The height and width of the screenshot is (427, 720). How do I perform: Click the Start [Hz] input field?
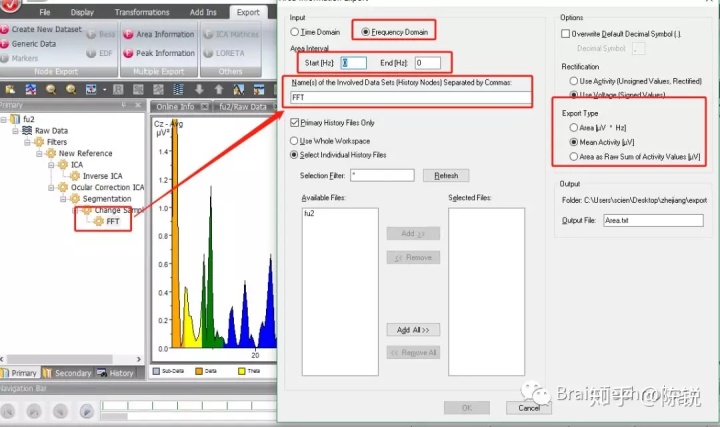click(353, 63)
